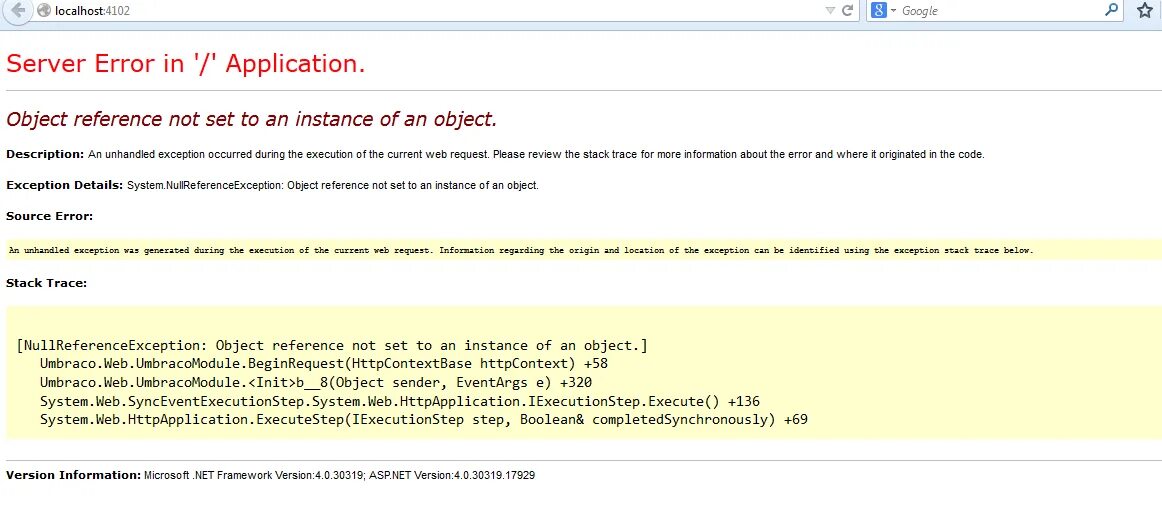
Task: Click the globe site identity icon
Action: (x=44, y=10)
